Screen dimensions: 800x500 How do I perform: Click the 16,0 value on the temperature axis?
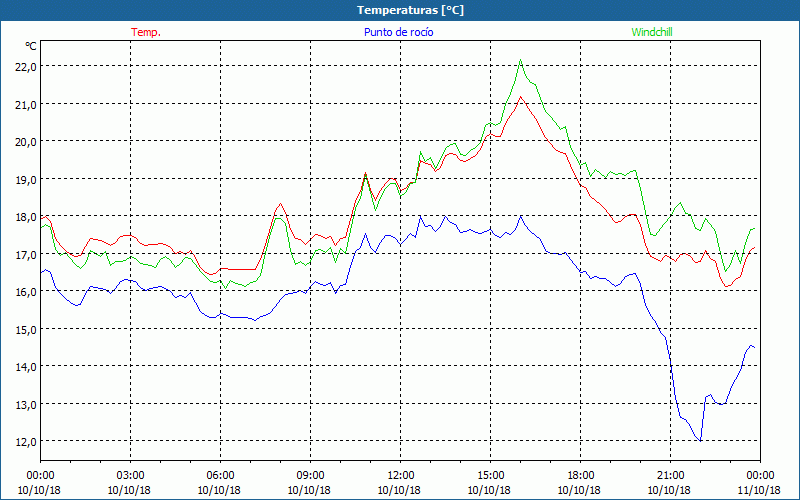pos(26,292)
